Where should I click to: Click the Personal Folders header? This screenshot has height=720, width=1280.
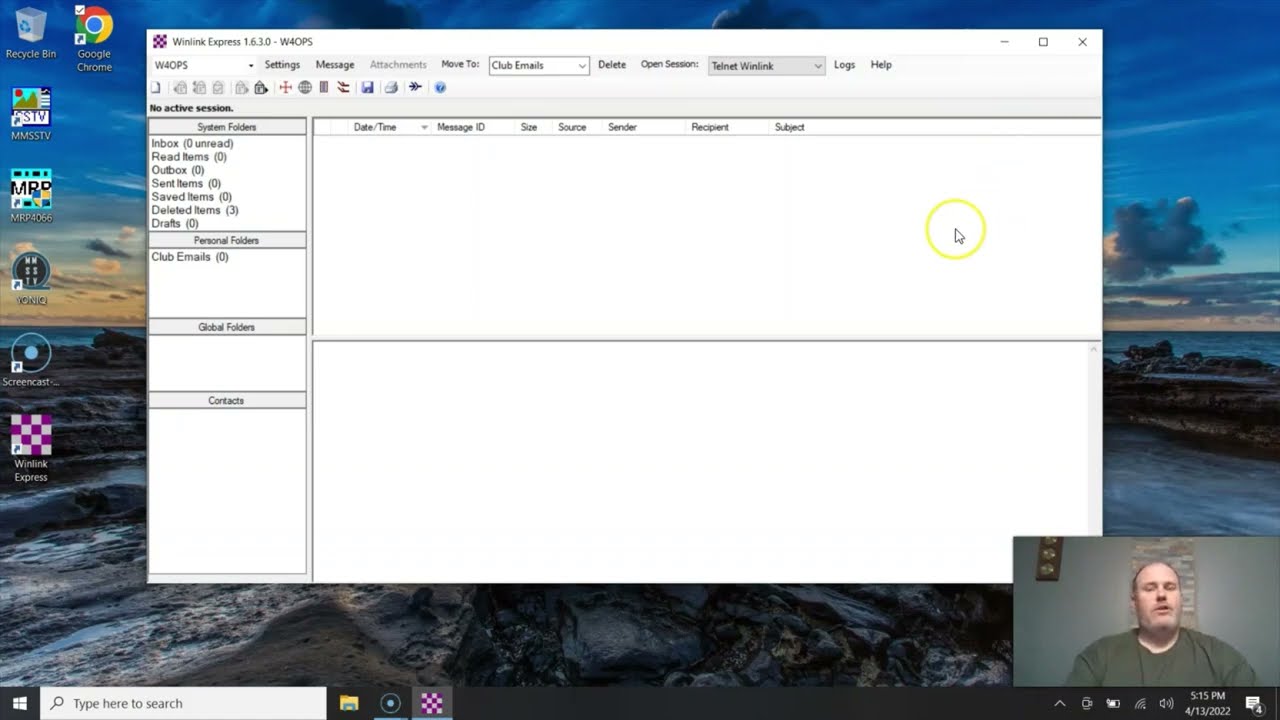(227, 241)
